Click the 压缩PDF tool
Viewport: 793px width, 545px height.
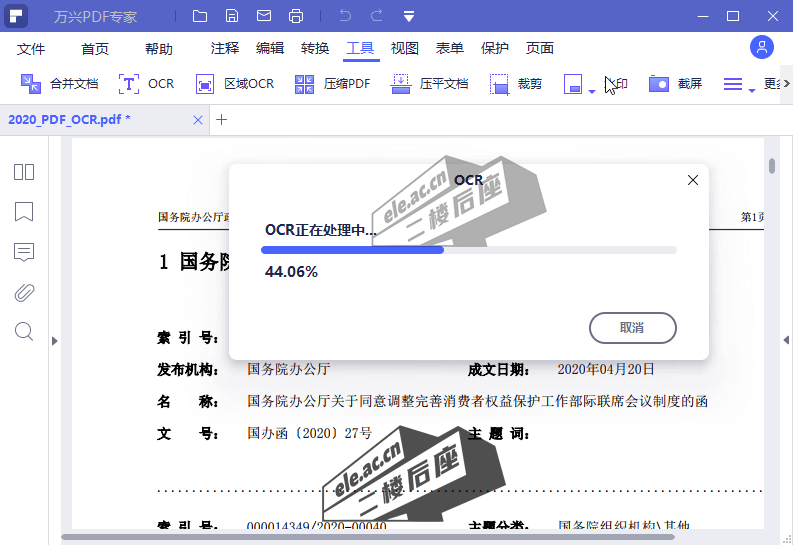tap(333, 84)
